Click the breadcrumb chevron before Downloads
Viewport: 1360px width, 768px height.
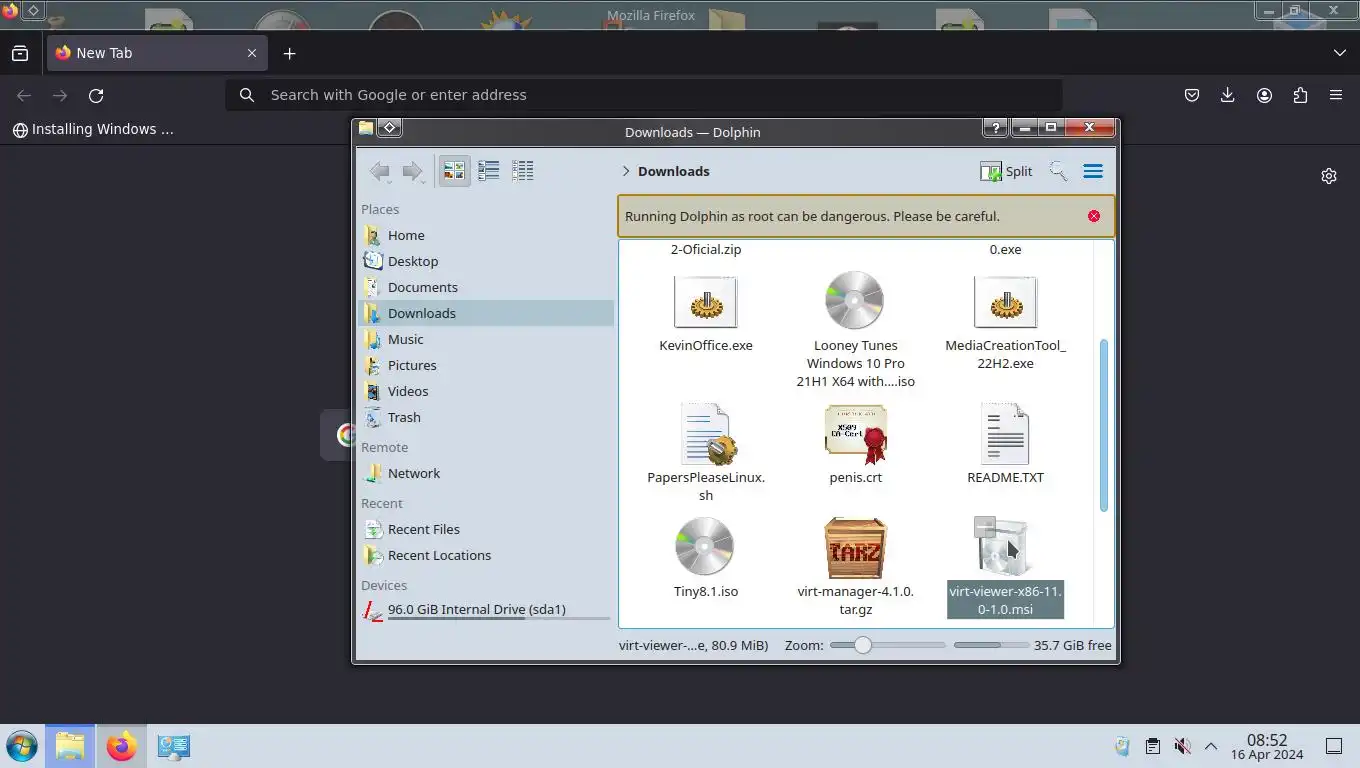(626, 171)
